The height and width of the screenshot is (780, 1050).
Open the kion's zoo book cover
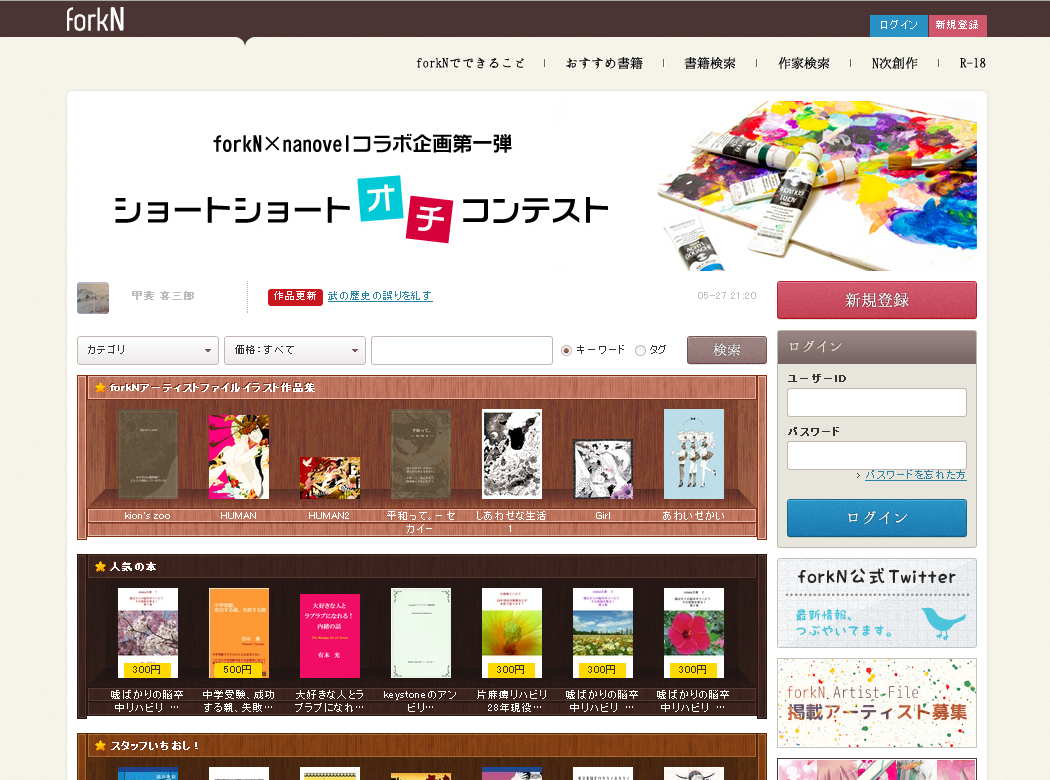point(147,454)
